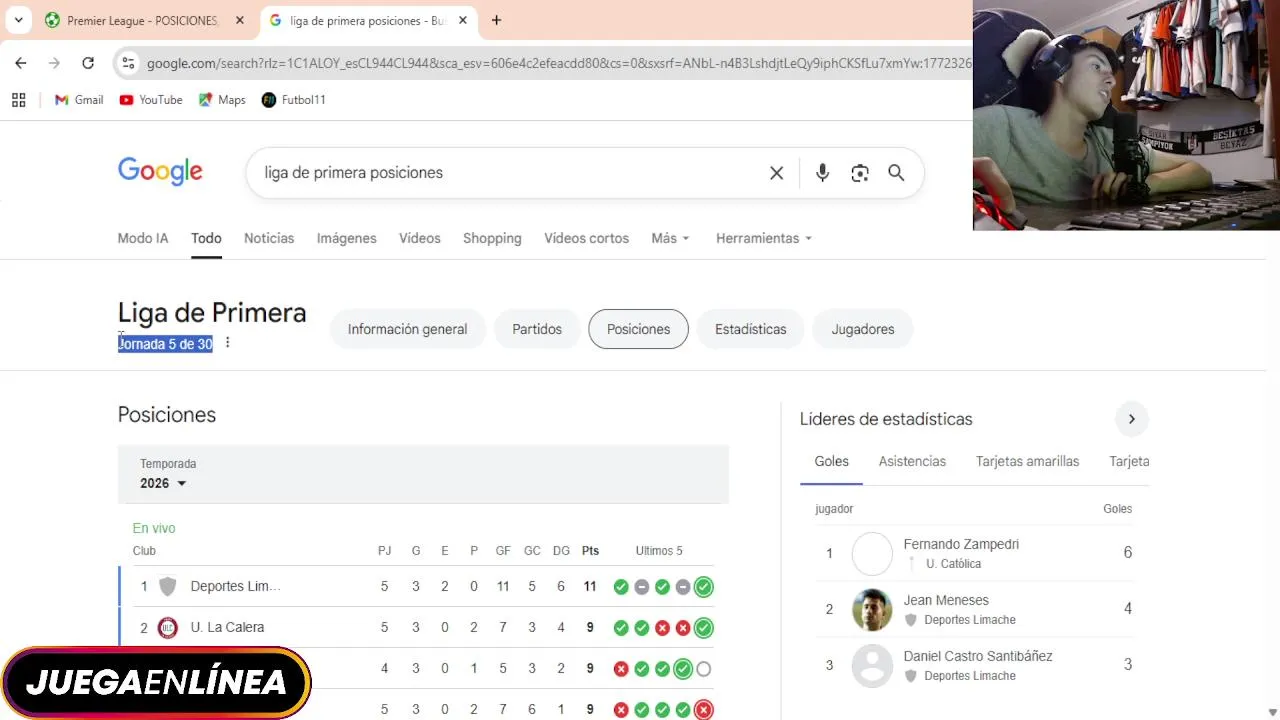The width and height of the screenshot is (1280, 720).
Task: Submit search with magnifying glass icon
Action: (x=896, y=173)
